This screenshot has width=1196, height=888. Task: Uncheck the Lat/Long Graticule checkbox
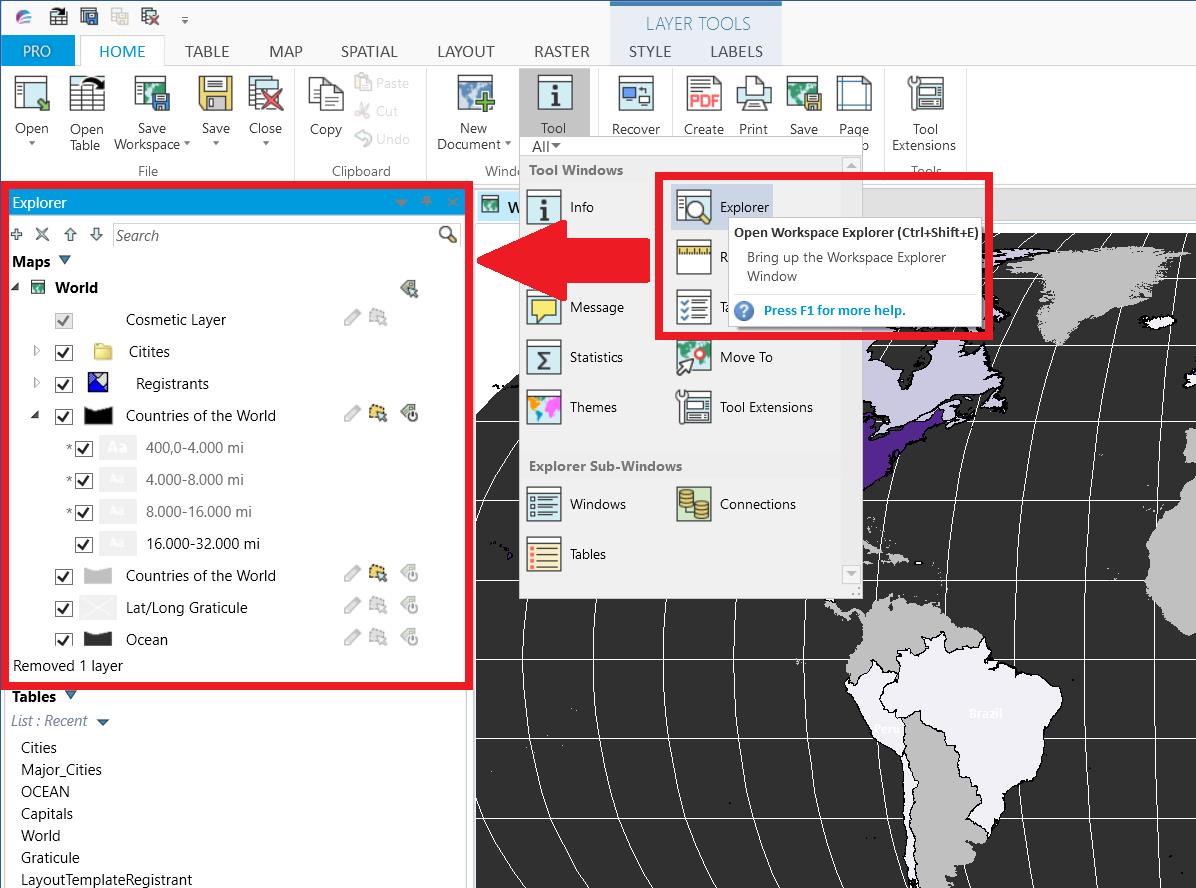pyautogui.click(x=64, y=609)
